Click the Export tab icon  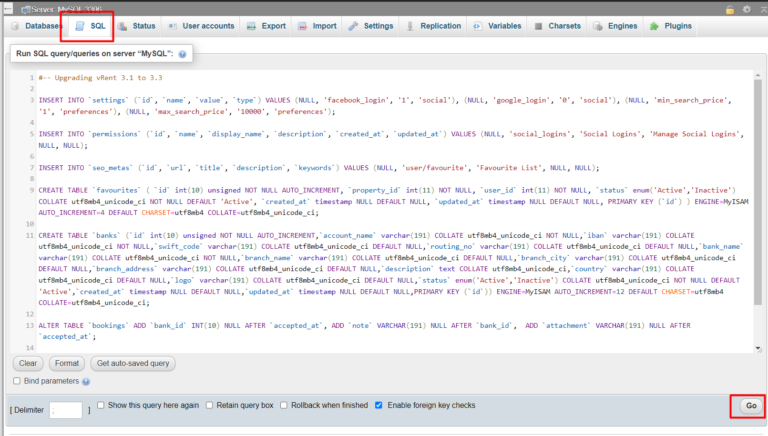[x=251, y=25]
